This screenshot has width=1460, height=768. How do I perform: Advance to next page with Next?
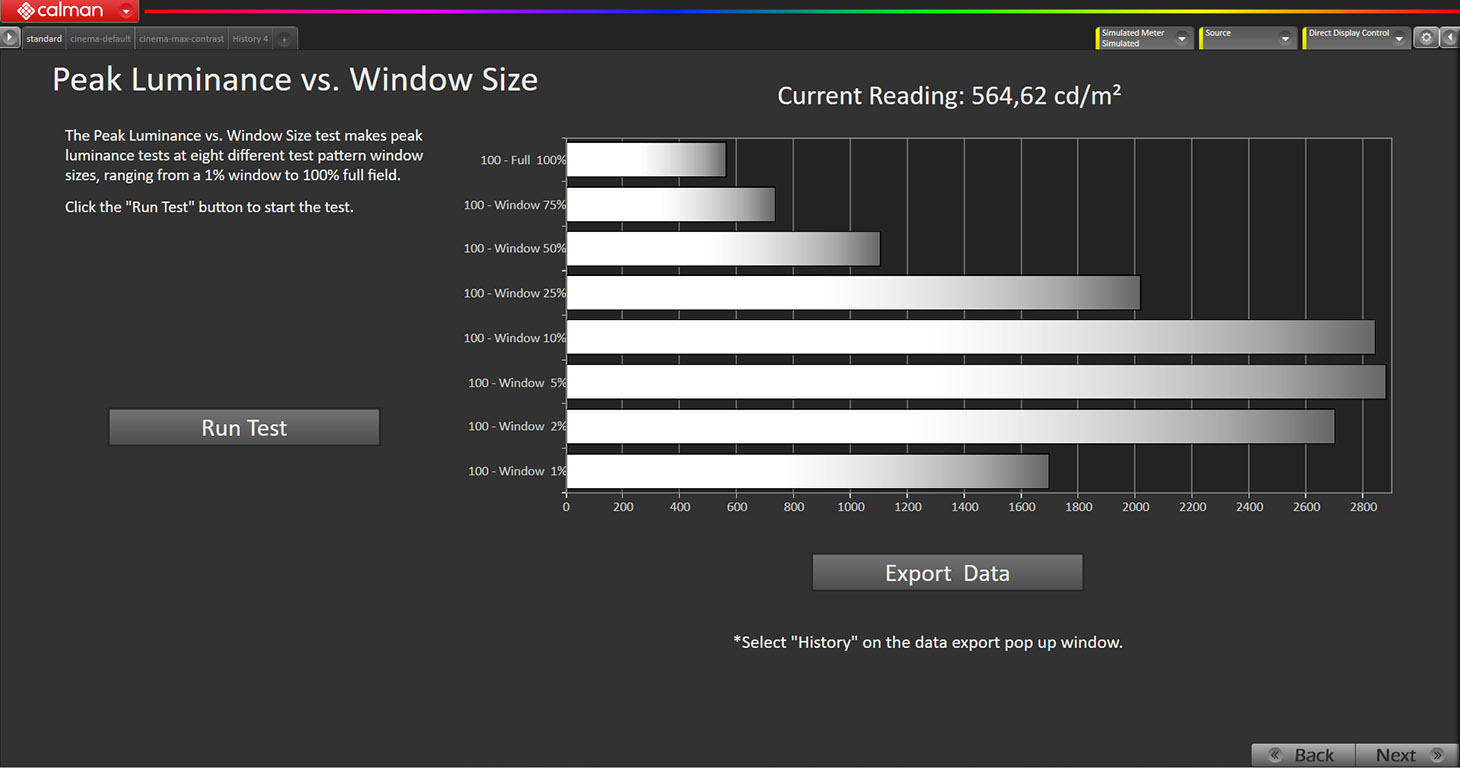(x=1407, y=755)
